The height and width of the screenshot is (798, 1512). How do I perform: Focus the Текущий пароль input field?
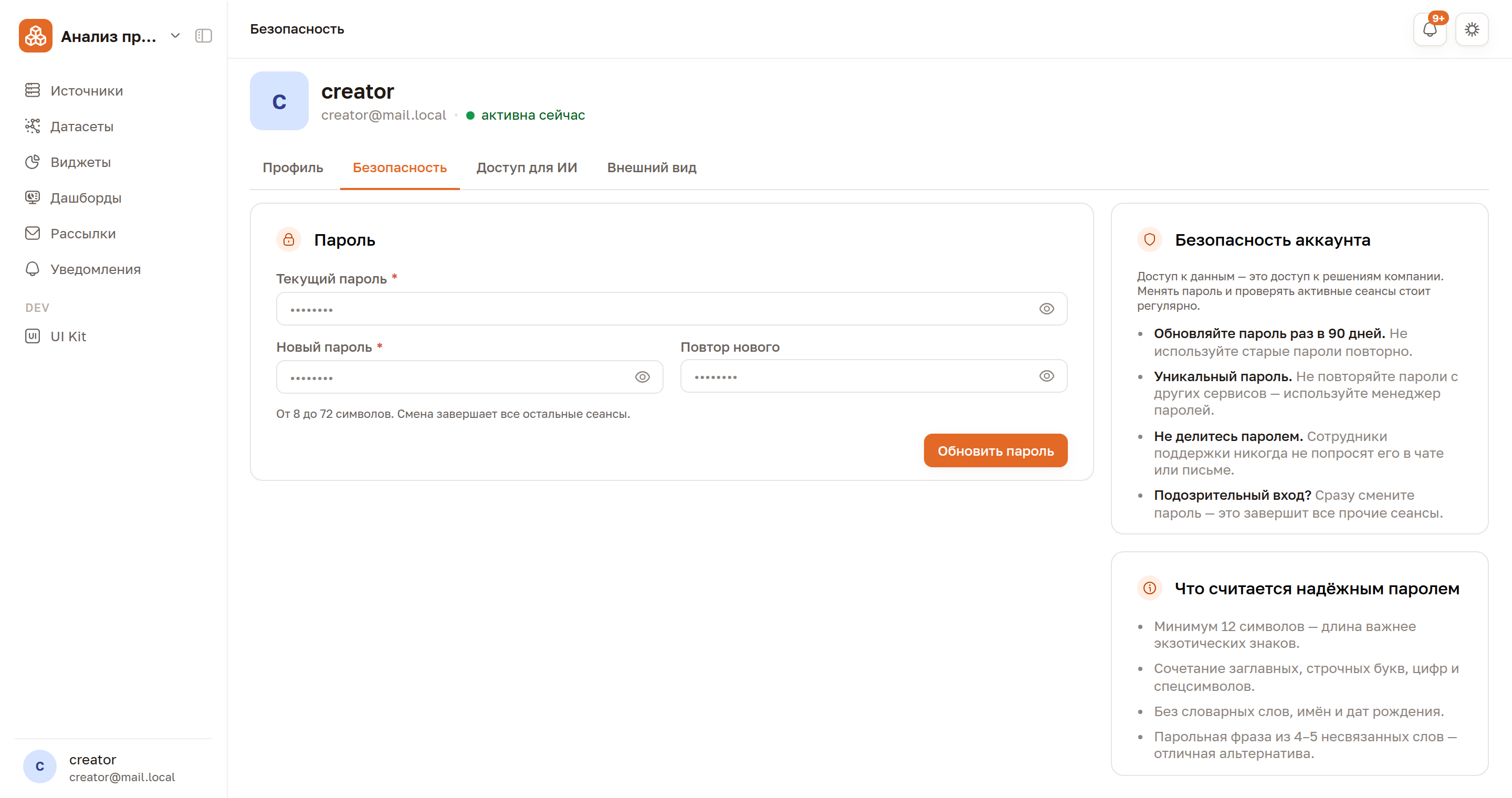point(671,309)
